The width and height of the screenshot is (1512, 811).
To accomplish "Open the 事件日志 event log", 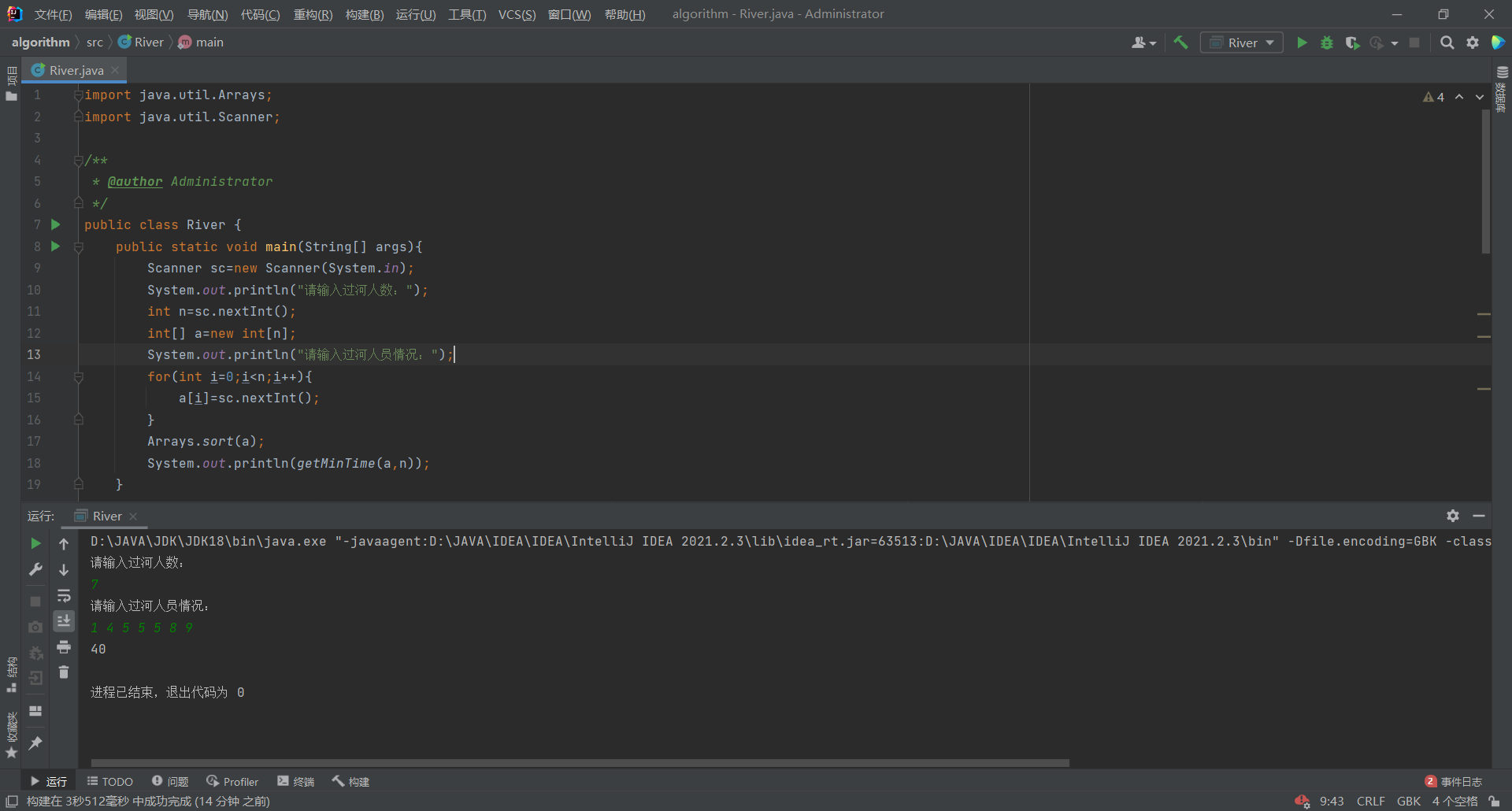I will pyautogui.click(x=1454, y=781).
